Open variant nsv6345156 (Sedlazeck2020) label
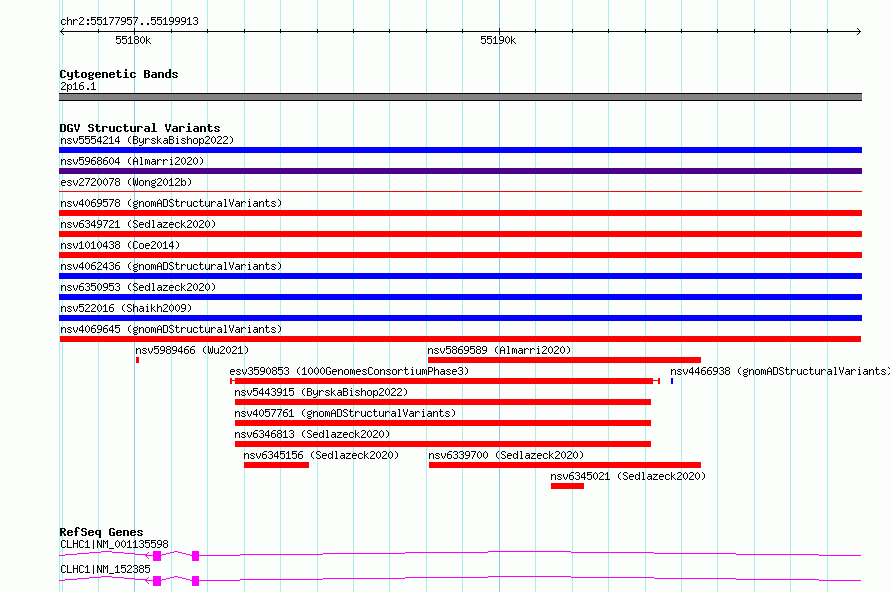The image size is (890, 592). pyautogui.click(x=321, y=455)
